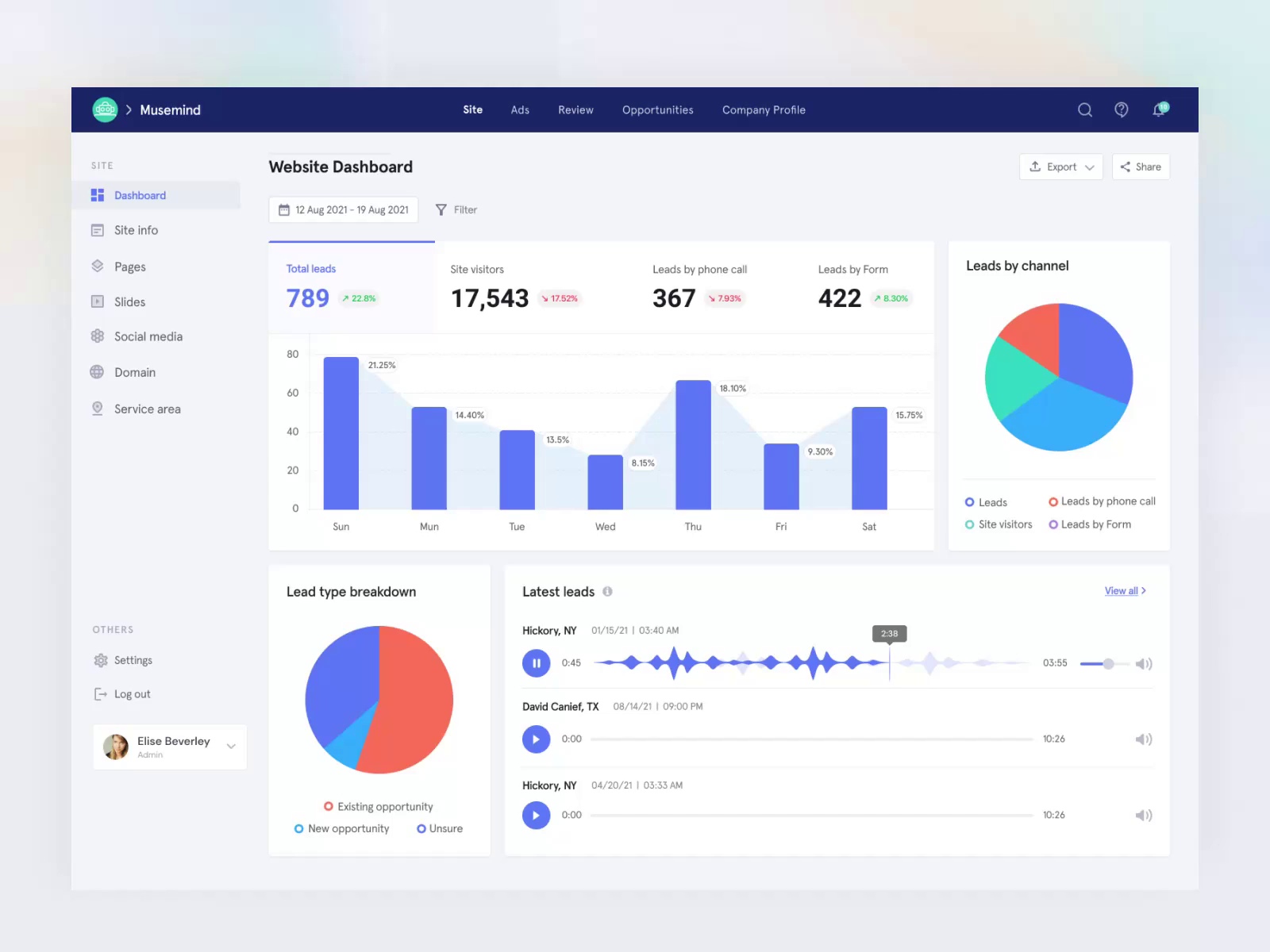Click the Service area location icon
Image resolution: width=1270 pixels, height=952 pixels.
tap(98, 408)
